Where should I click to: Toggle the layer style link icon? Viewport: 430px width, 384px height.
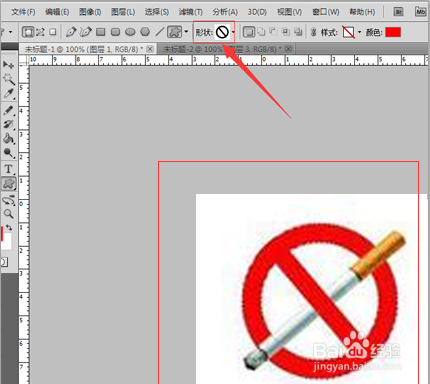pos(313,32)
